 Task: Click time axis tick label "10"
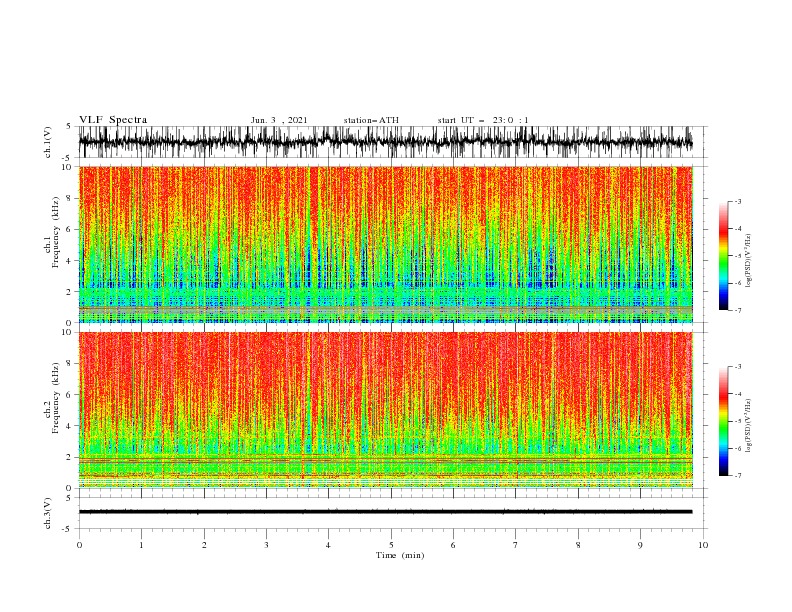703,545
